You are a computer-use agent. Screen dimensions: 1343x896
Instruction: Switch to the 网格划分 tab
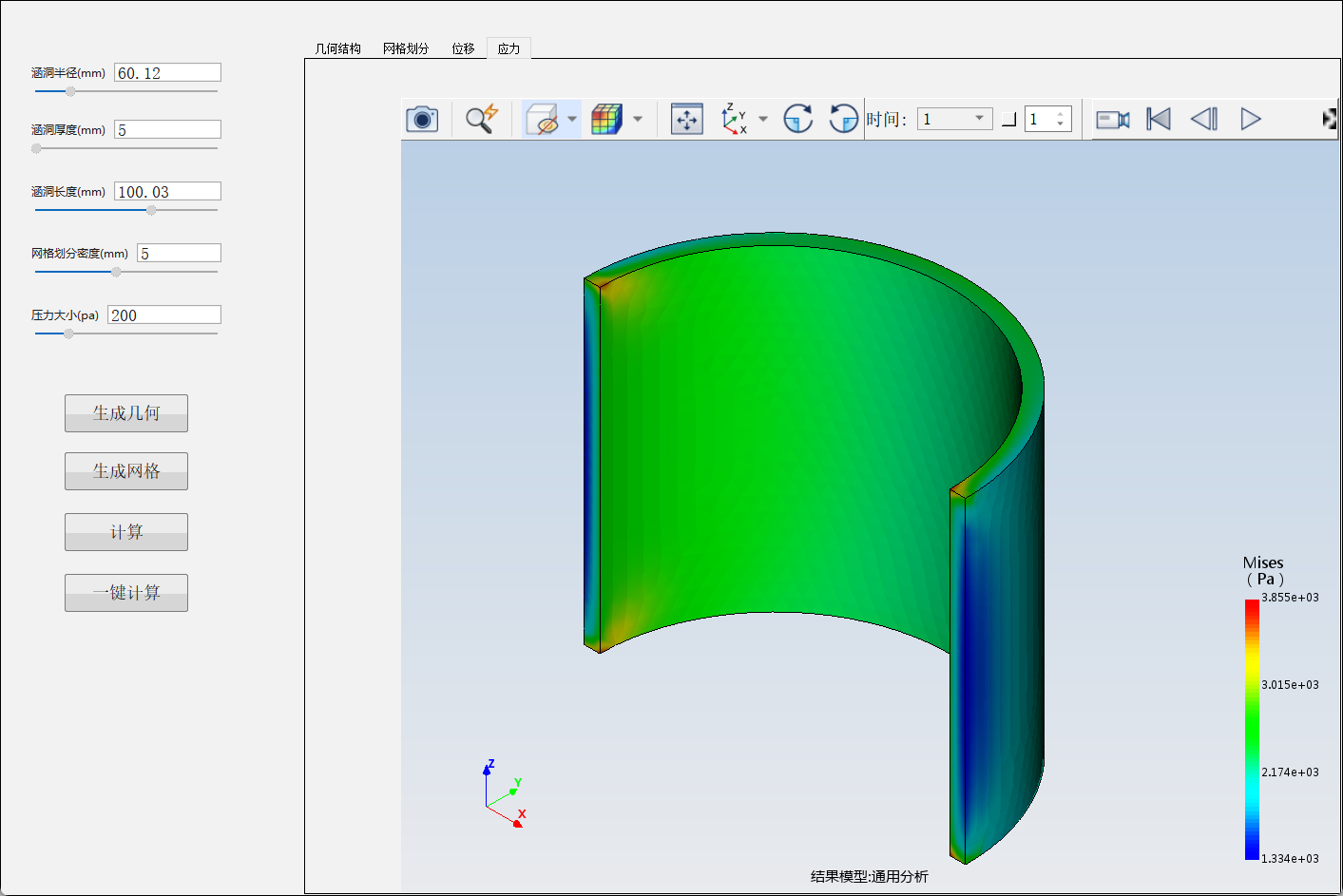[x=406, y=48]
